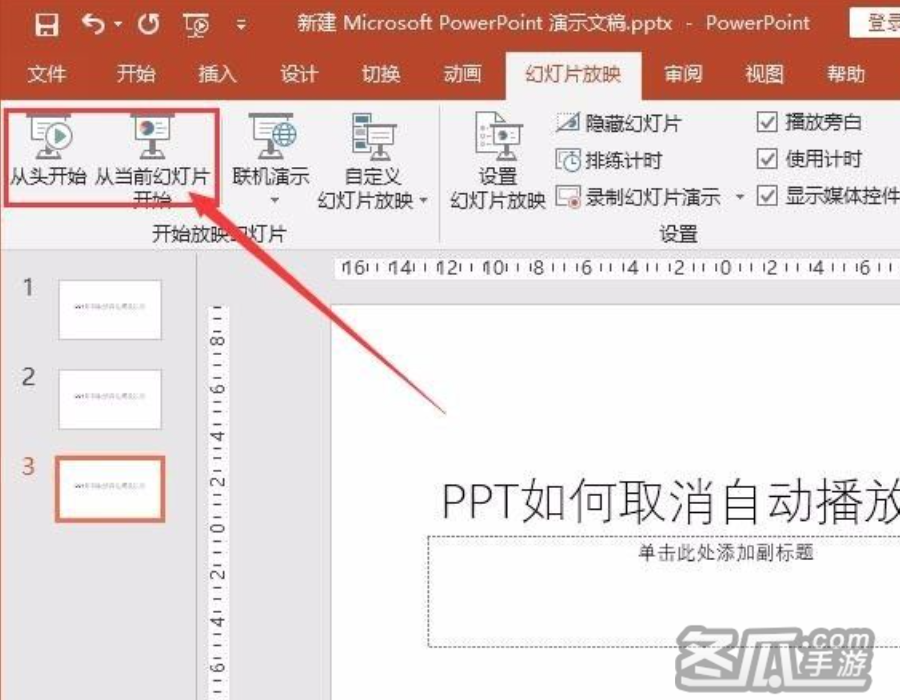900x700 pixels.
Task: Click 隐藏幻灯片 button
Action: coord(619,123)
